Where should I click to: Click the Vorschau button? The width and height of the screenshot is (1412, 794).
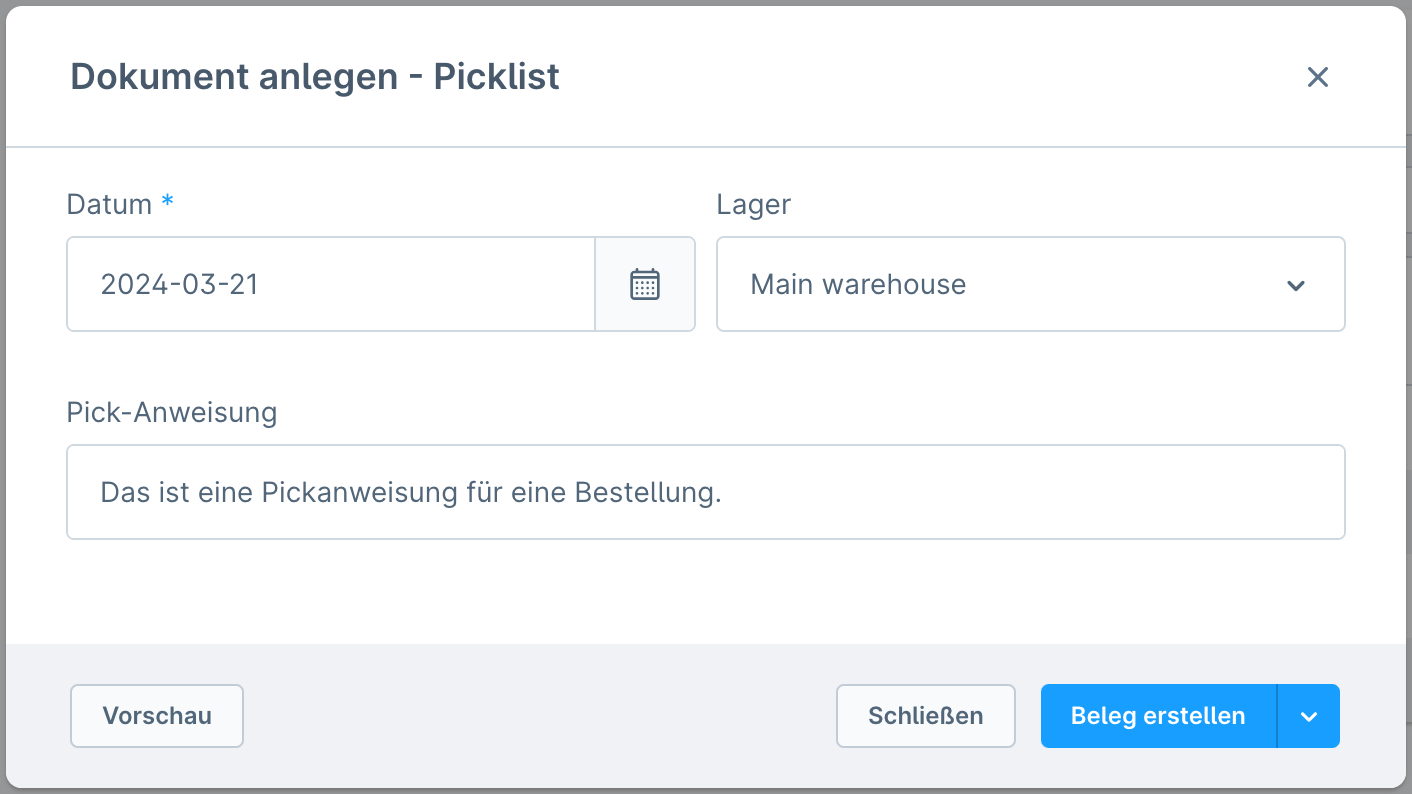point(156,716)
